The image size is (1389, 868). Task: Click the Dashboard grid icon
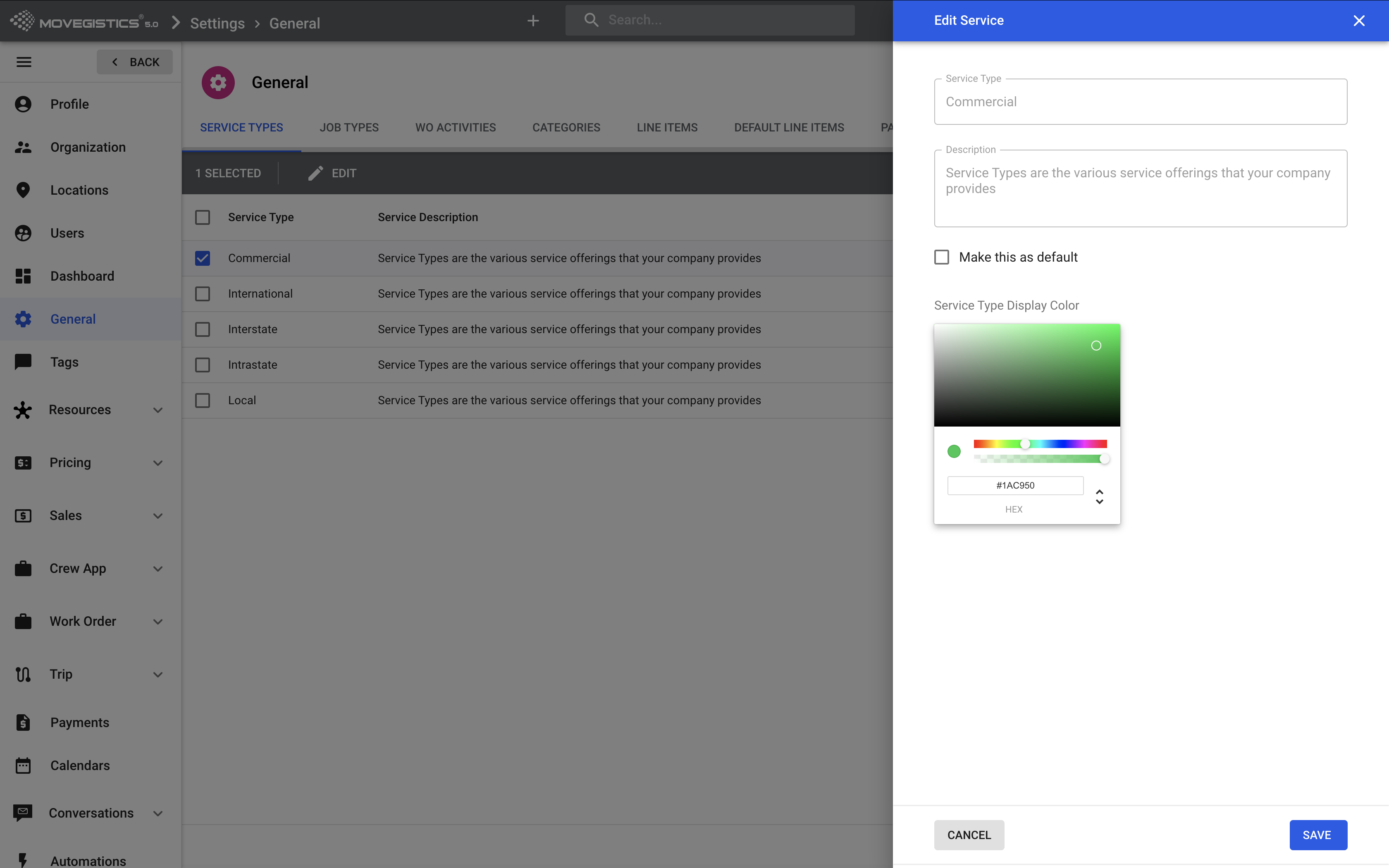coord(23,276)
